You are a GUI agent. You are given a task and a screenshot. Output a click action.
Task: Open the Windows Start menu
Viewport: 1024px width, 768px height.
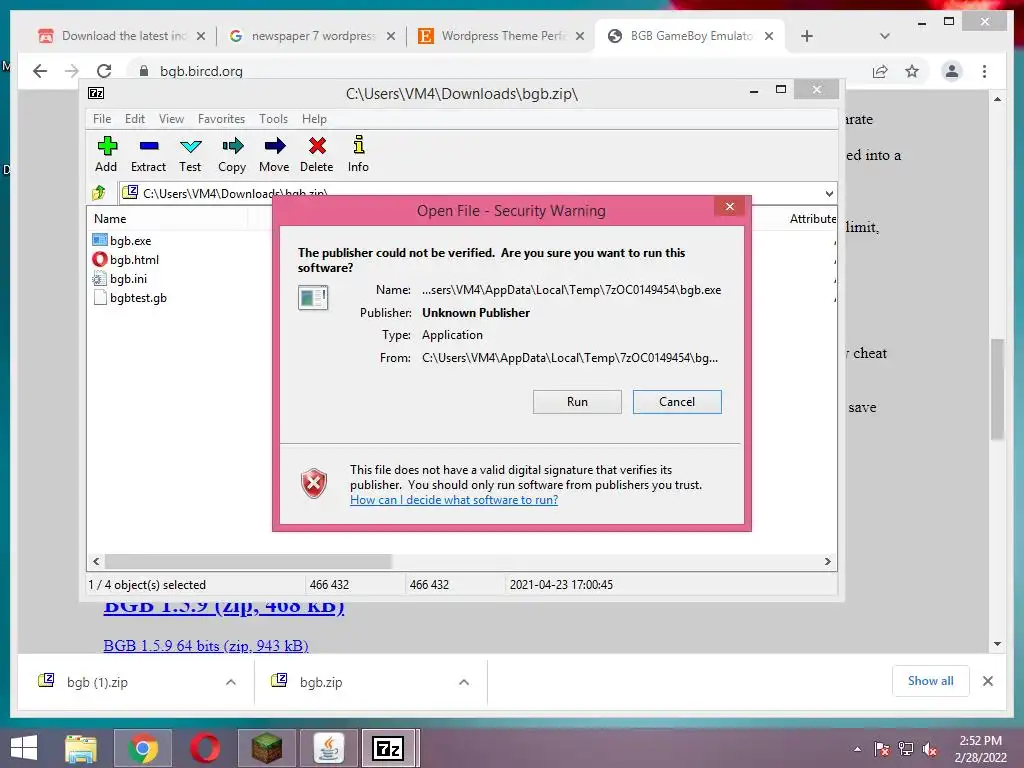(x=24, y=748)
